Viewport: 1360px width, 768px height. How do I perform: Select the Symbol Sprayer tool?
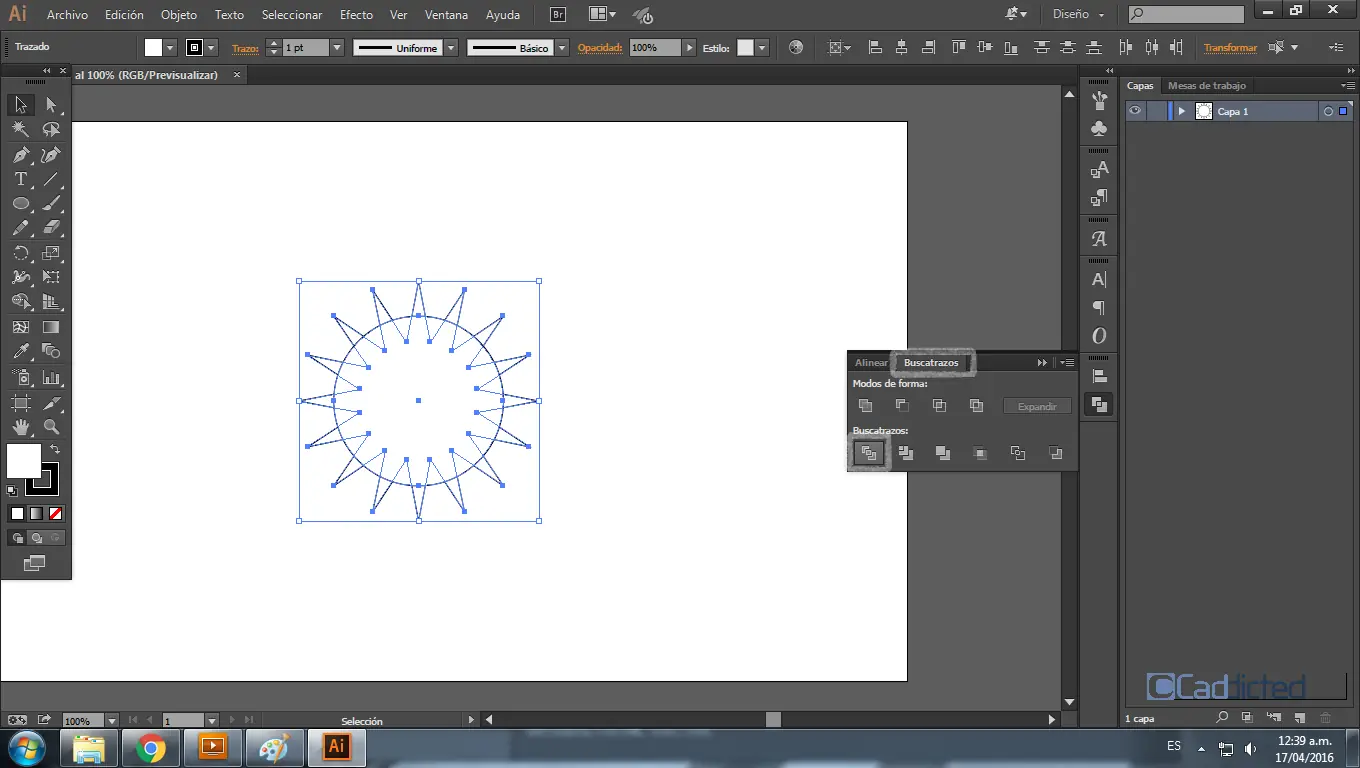click(20, 377)
